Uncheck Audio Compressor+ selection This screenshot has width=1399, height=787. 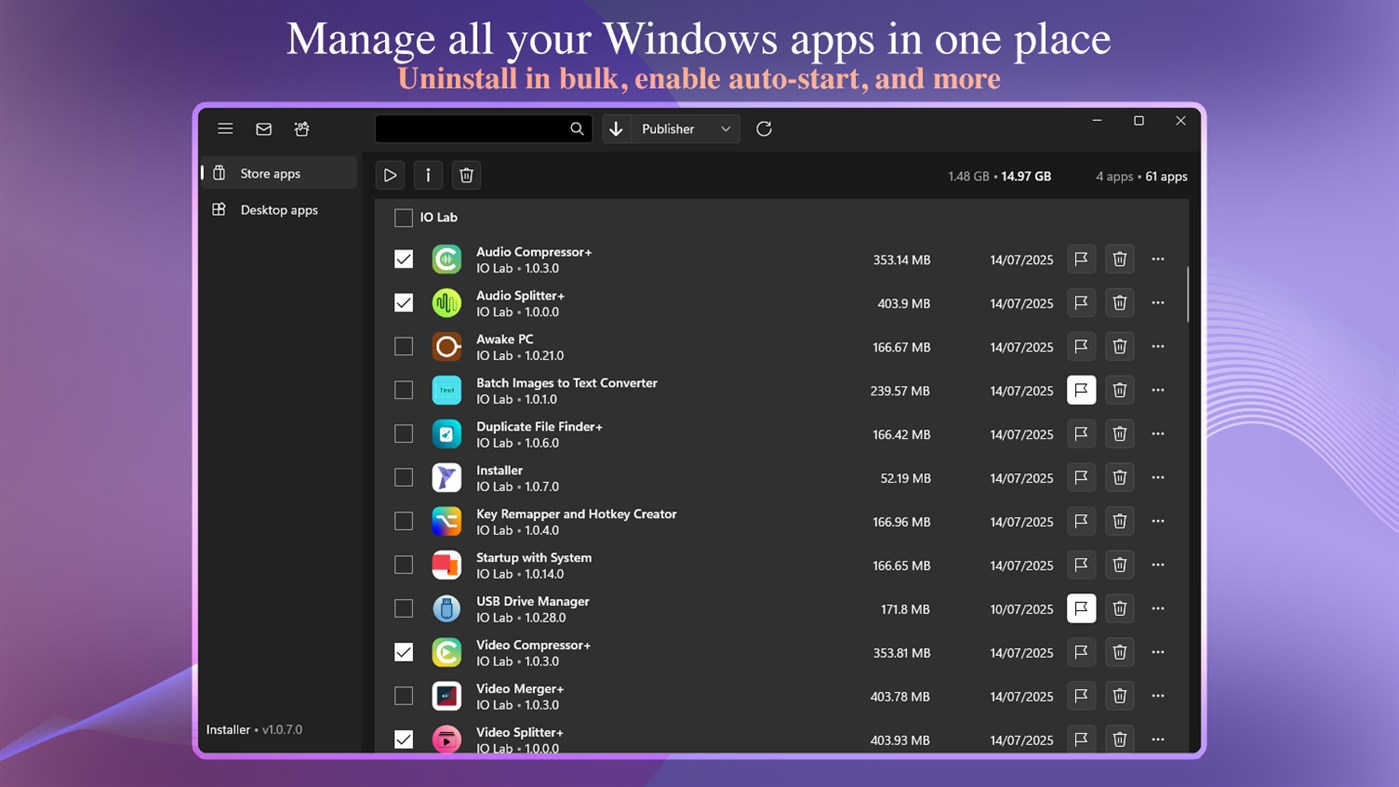point(403,258)
